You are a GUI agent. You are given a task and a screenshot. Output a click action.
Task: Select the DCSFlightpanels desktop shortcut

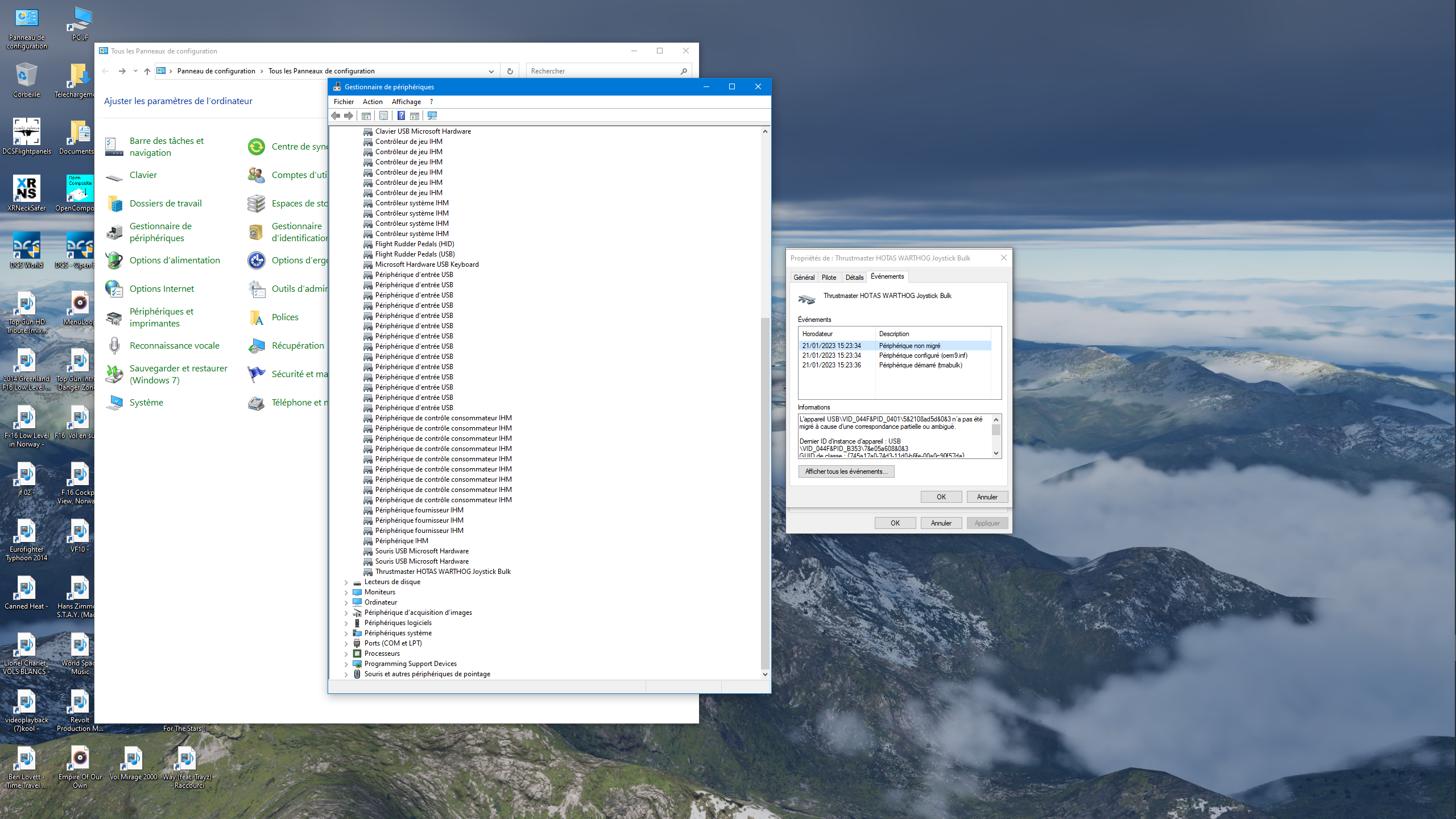pos(27,136)
